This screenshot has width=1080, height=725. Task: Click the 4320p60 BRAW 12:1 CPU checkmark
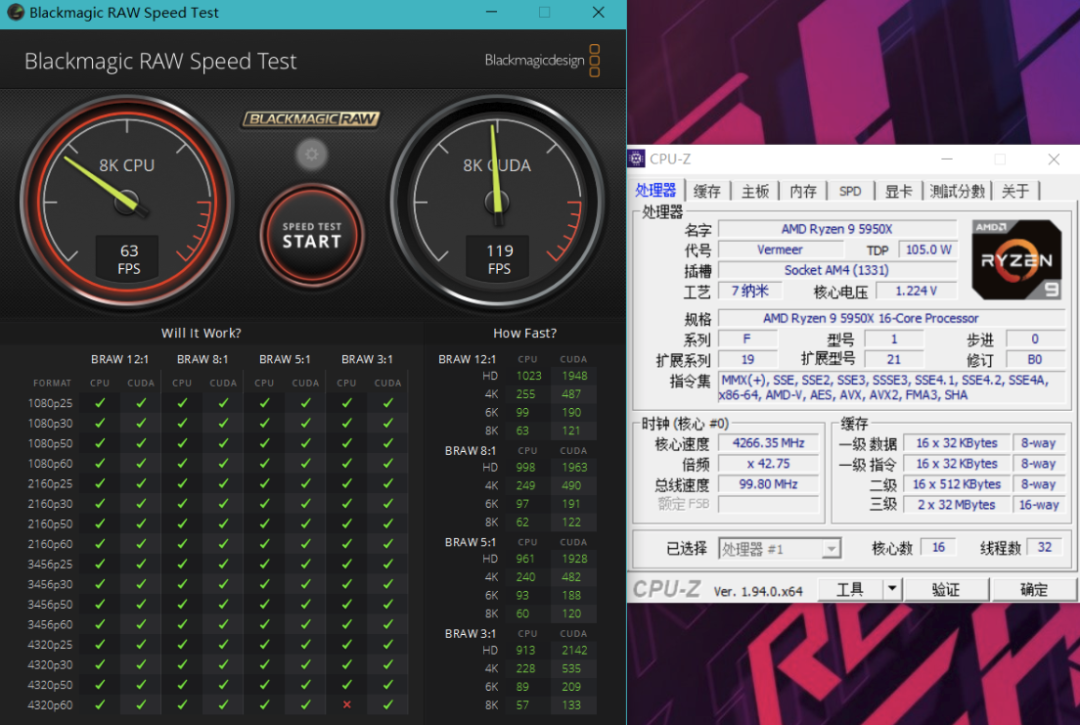[x=100, y=704]
